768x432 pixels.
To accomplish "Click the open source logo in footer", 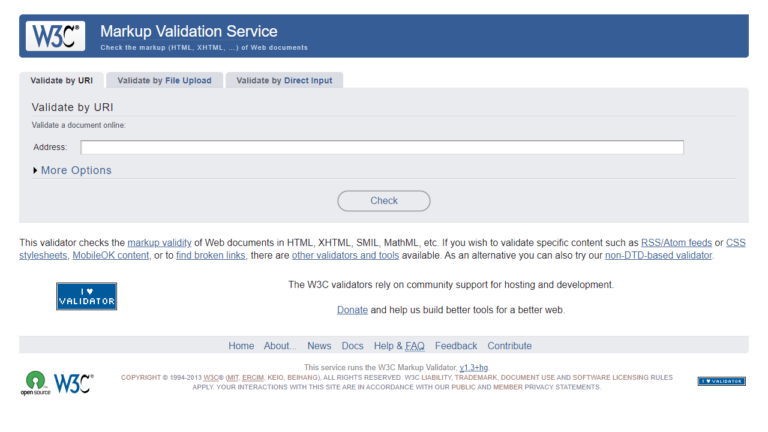I will click(34, 384).
